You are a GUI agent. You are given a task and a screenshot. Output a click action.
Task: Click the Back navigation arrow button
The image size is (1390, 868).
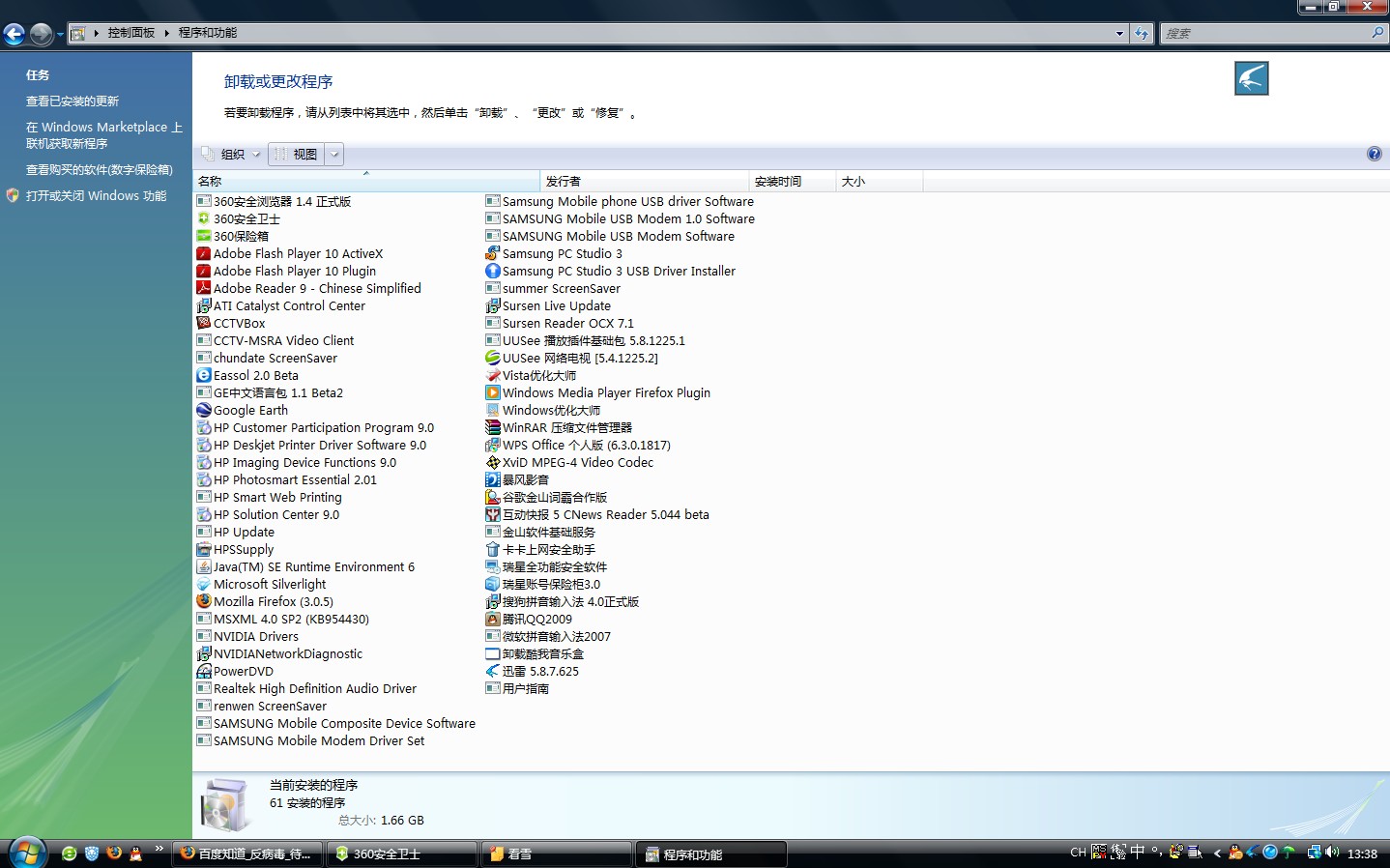coord(14,34)
